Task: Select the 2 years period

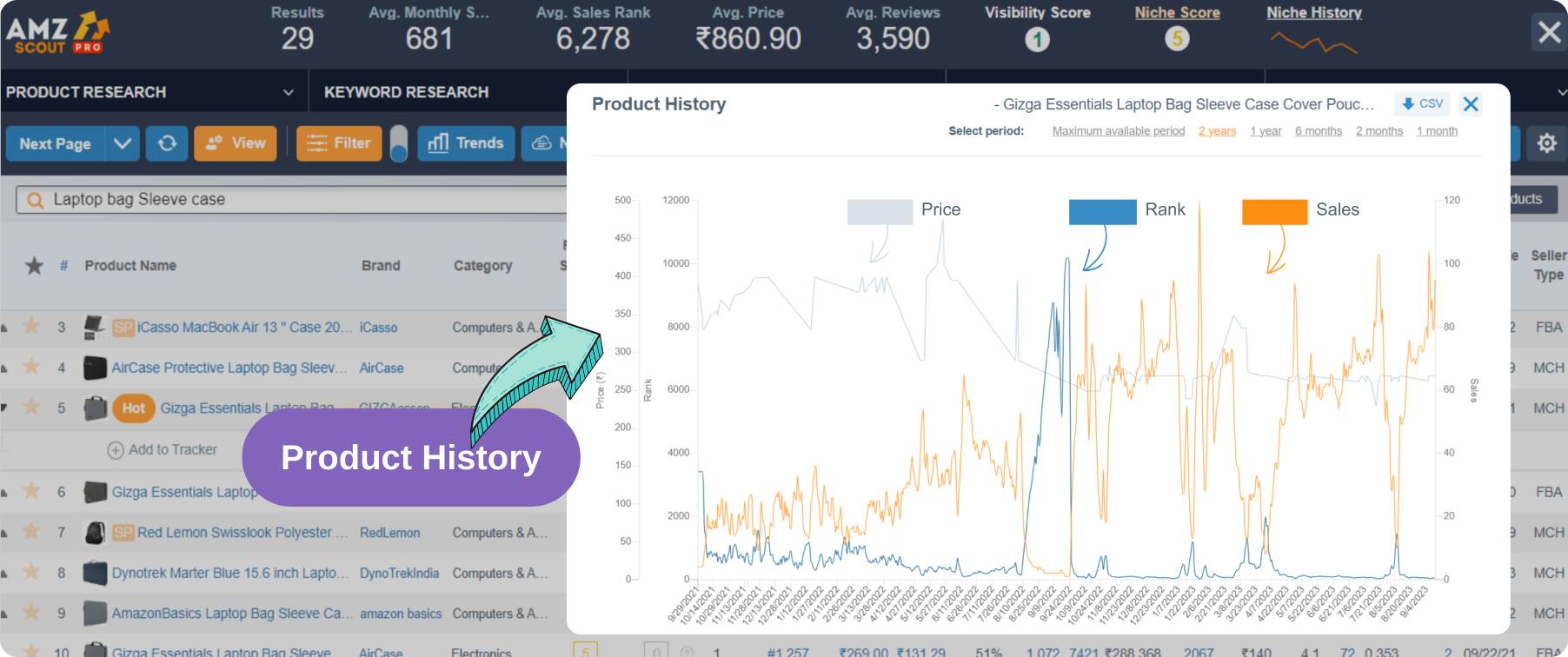Action: (1217, 131)
